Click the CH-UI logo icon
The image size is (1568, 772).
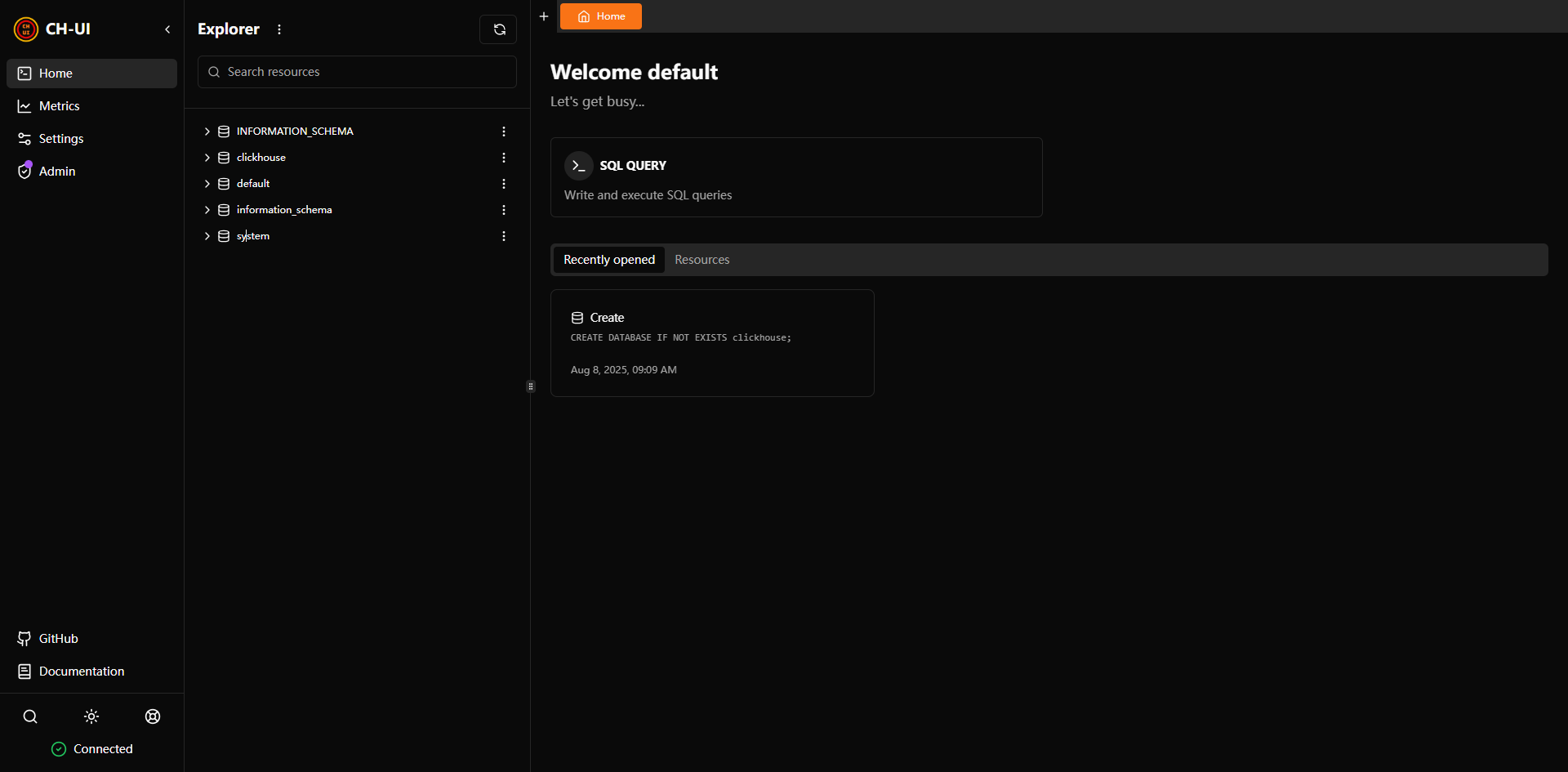[x=26, y=29]
